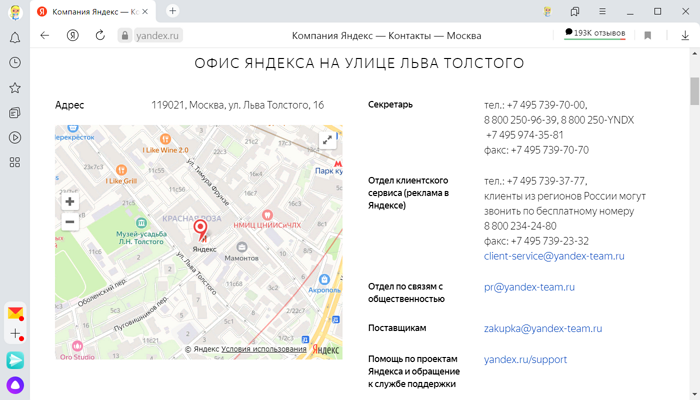Click the profile avatar in sidebar
The image size is (700, 400).
[x=15, y=12]
